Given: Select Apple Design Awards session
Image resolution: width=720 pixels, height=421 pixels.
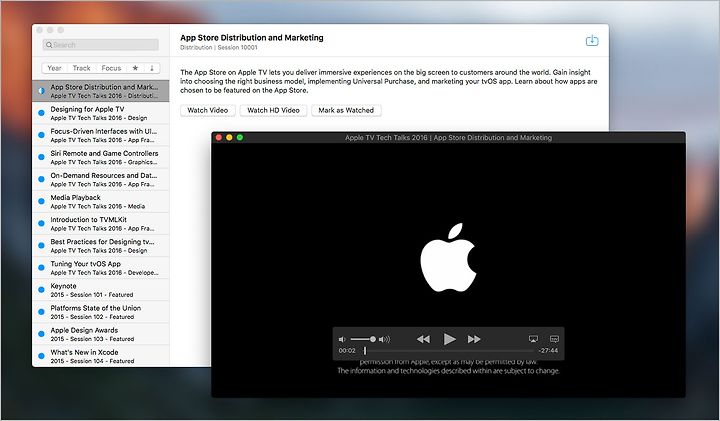Looking at the screenshot, I should tap(101, 334).
